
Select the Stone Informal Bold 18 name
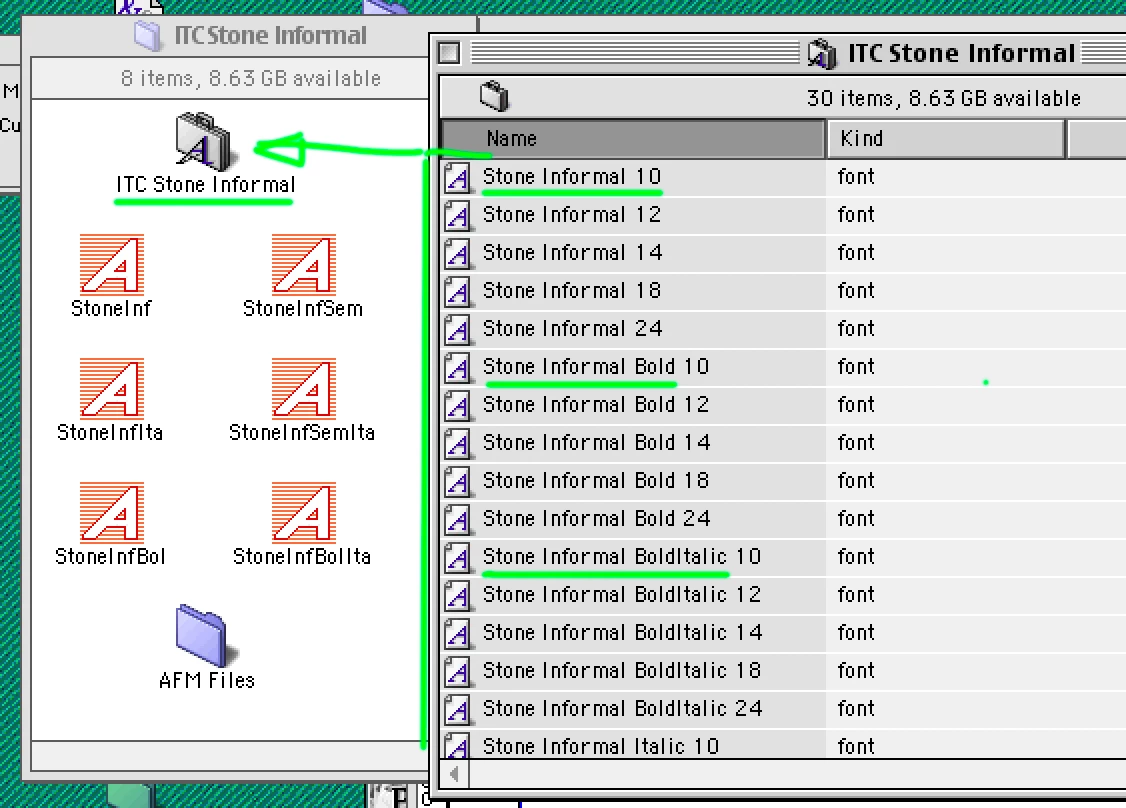tap(596, 481)
